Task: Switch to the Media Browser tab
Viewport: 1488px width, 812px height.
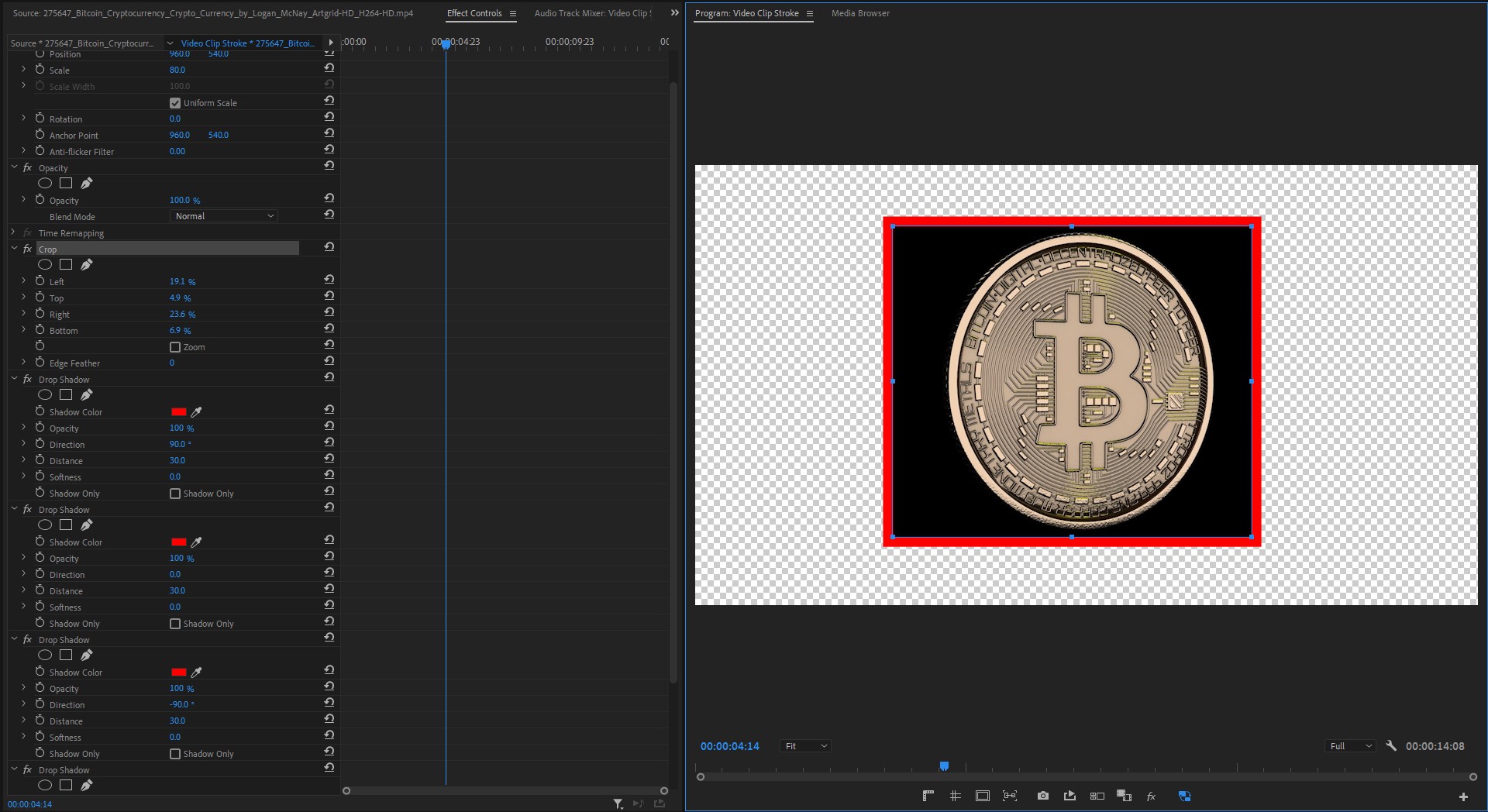Action: (x=859, y=13)
